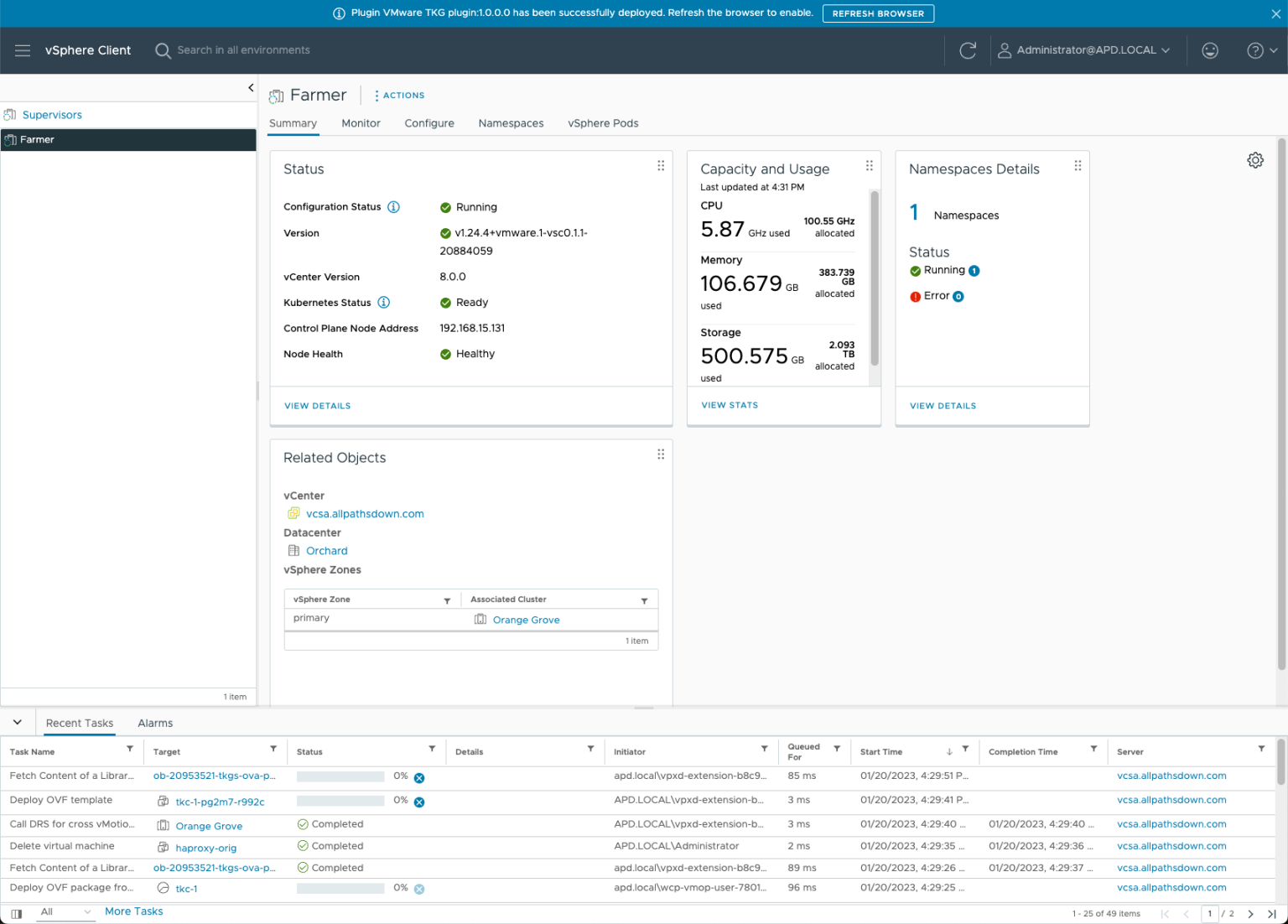
Task: Click the Capacity and Usage scrollbar
Action: (875, 278)
